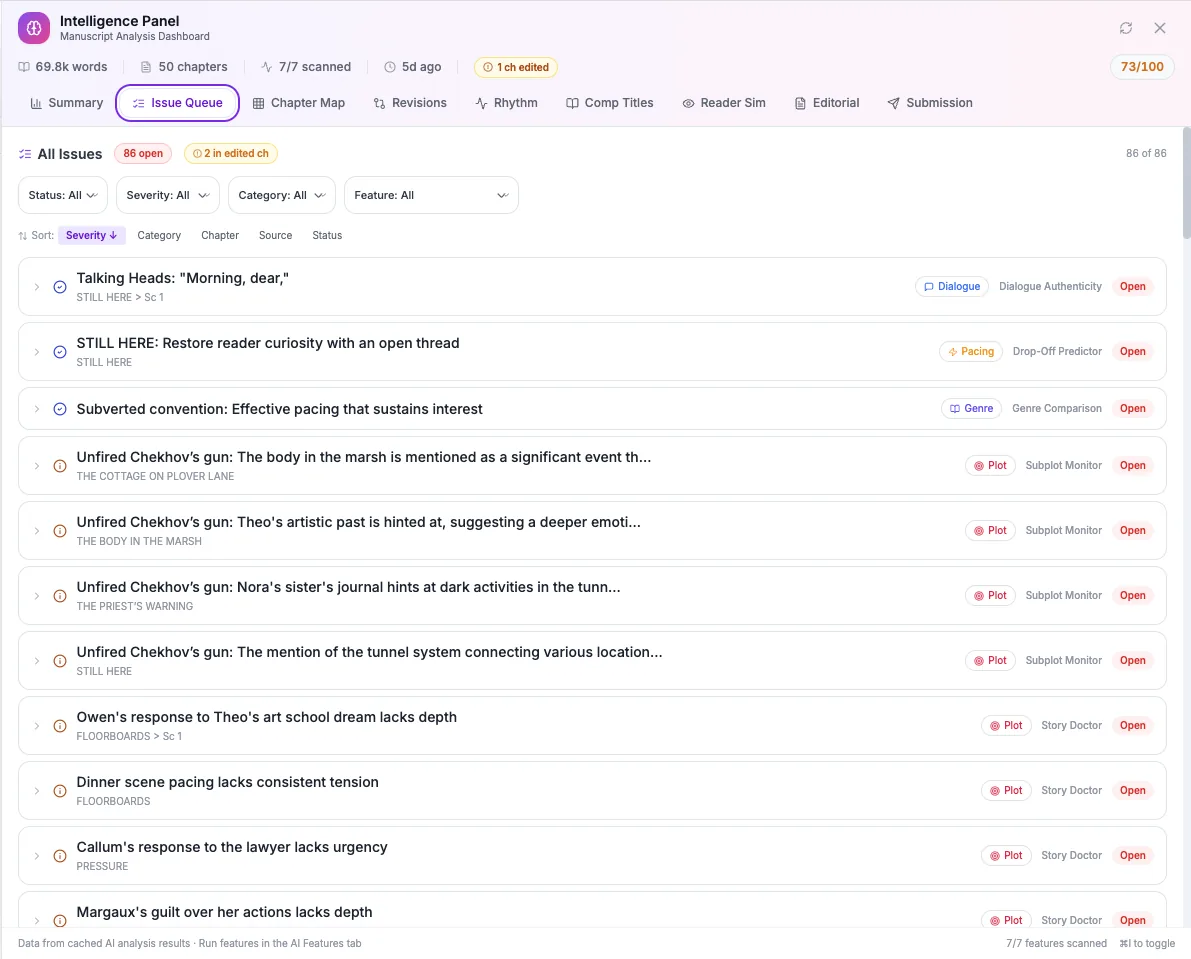Expand the Subverted convention issue
The image size is (1191, 959).
click(36, 409)
